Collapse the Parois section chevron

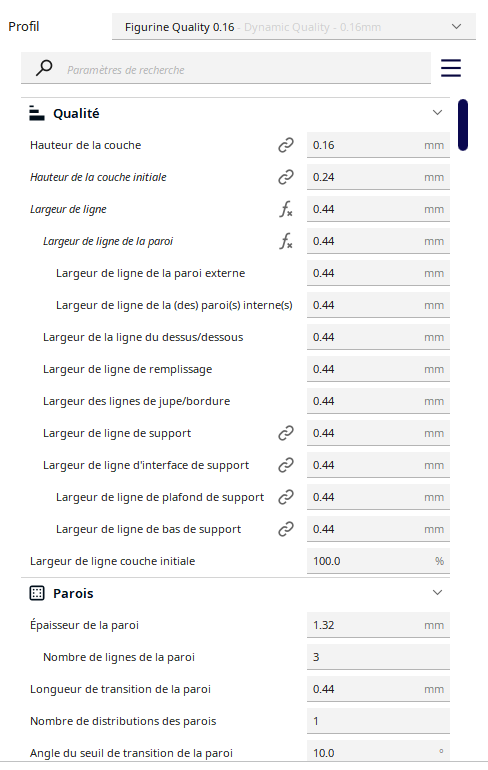click(x=437, y=593)
